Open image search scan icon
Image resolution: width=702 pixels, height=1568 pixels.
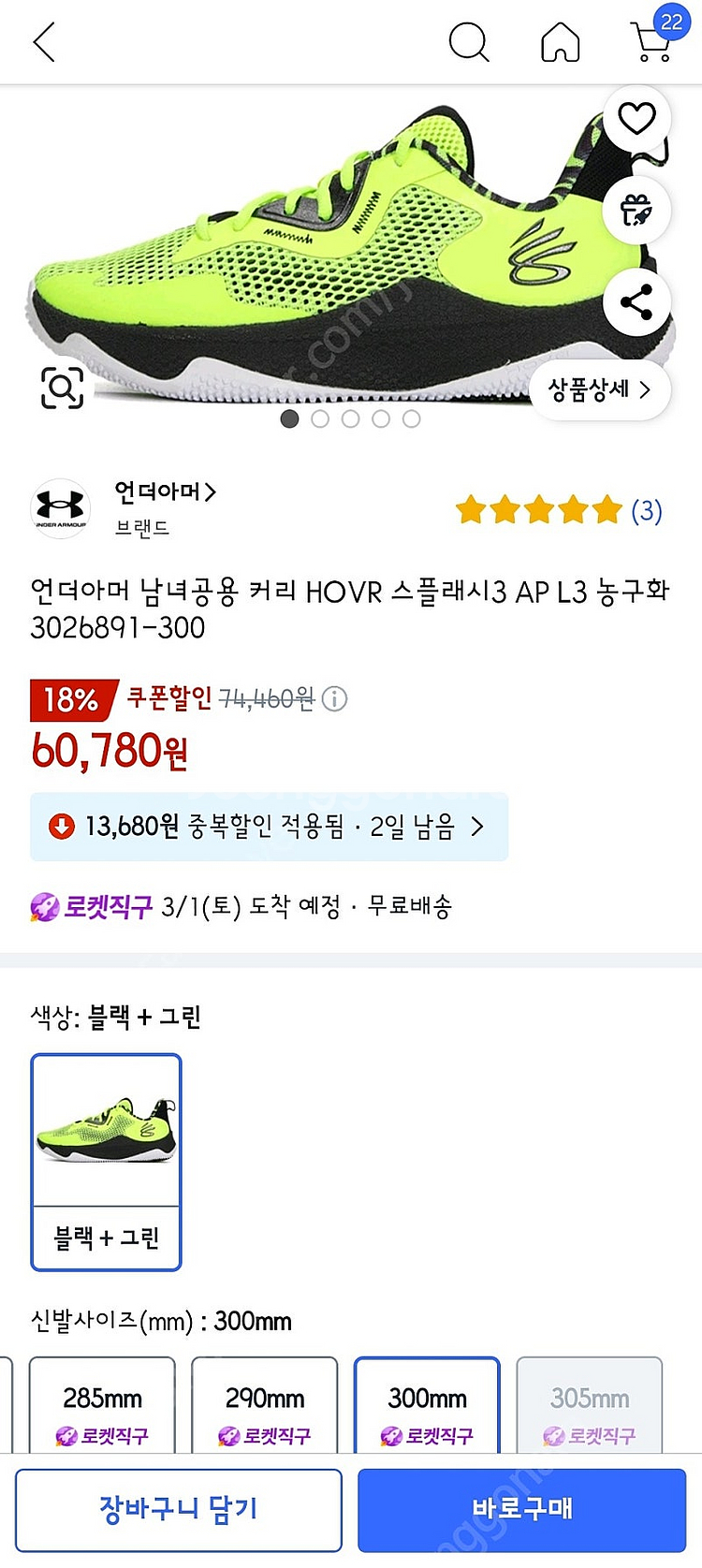62,388
